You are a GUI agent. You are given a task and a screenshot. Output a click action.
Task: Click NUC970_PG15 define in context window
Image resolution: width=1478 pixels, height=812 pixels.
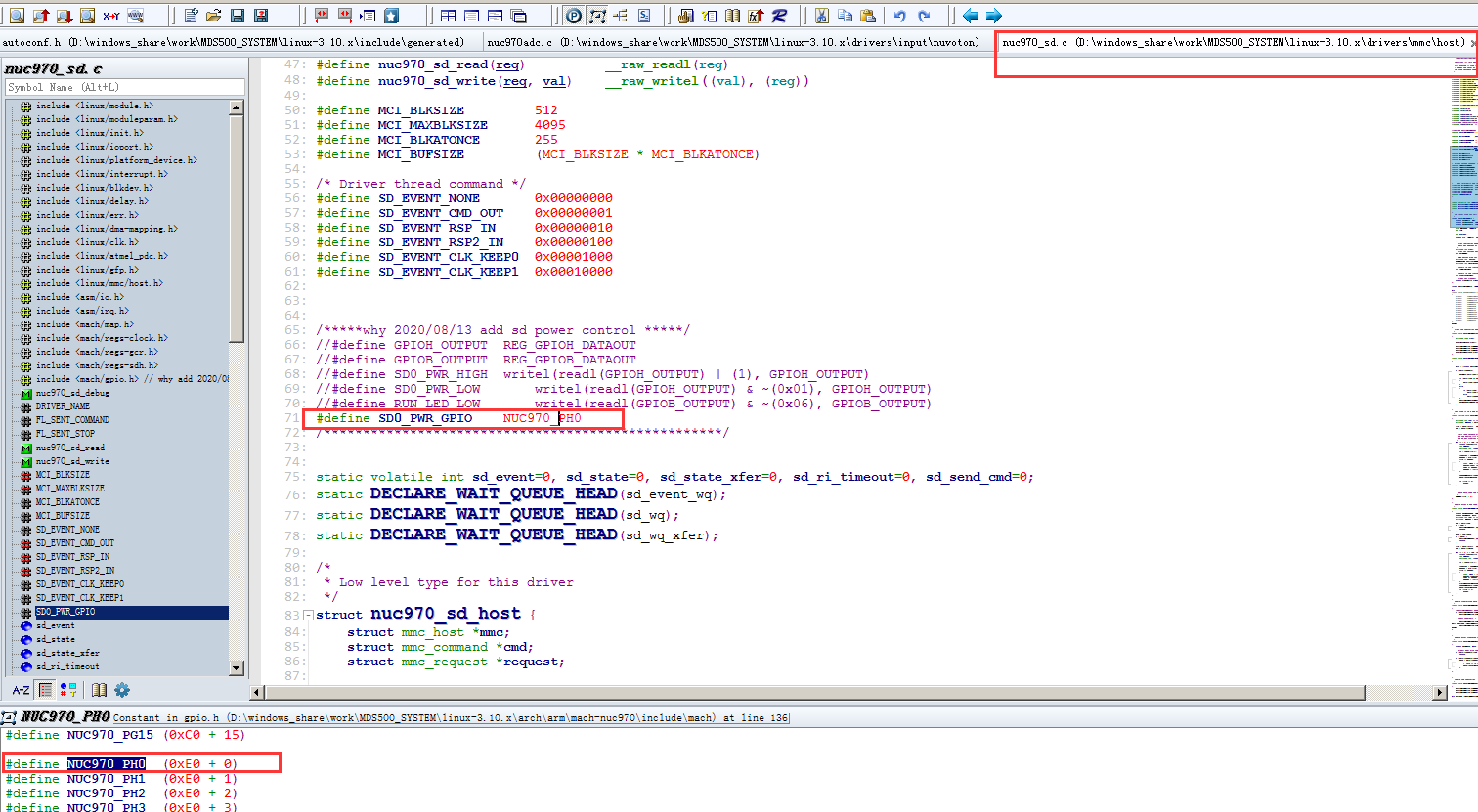click(x=109, y=735)
